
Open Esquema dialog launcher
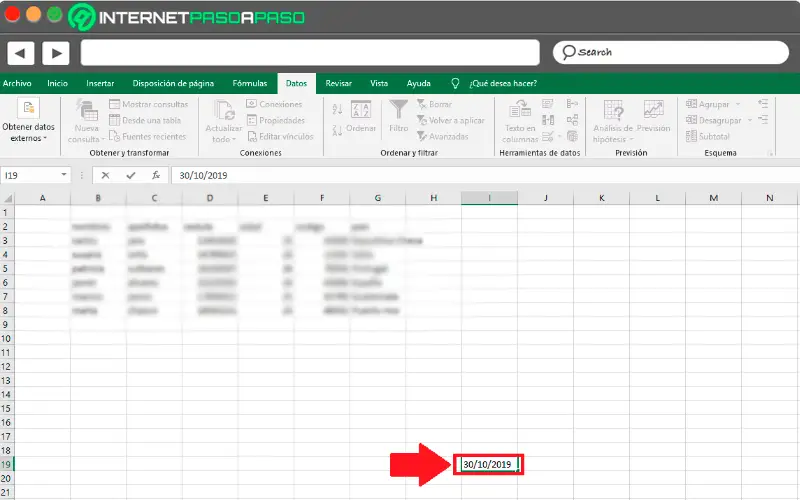[x=770, y=153]
